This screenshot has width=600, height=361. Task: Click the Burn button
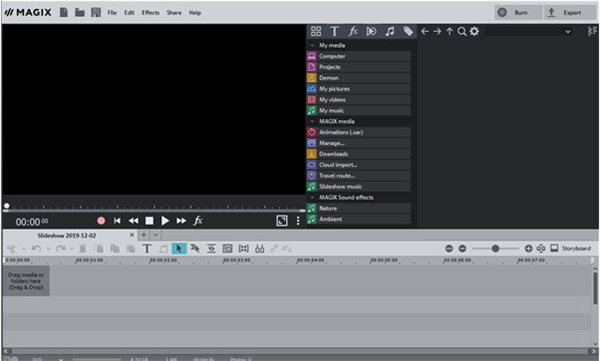[518, 13]
